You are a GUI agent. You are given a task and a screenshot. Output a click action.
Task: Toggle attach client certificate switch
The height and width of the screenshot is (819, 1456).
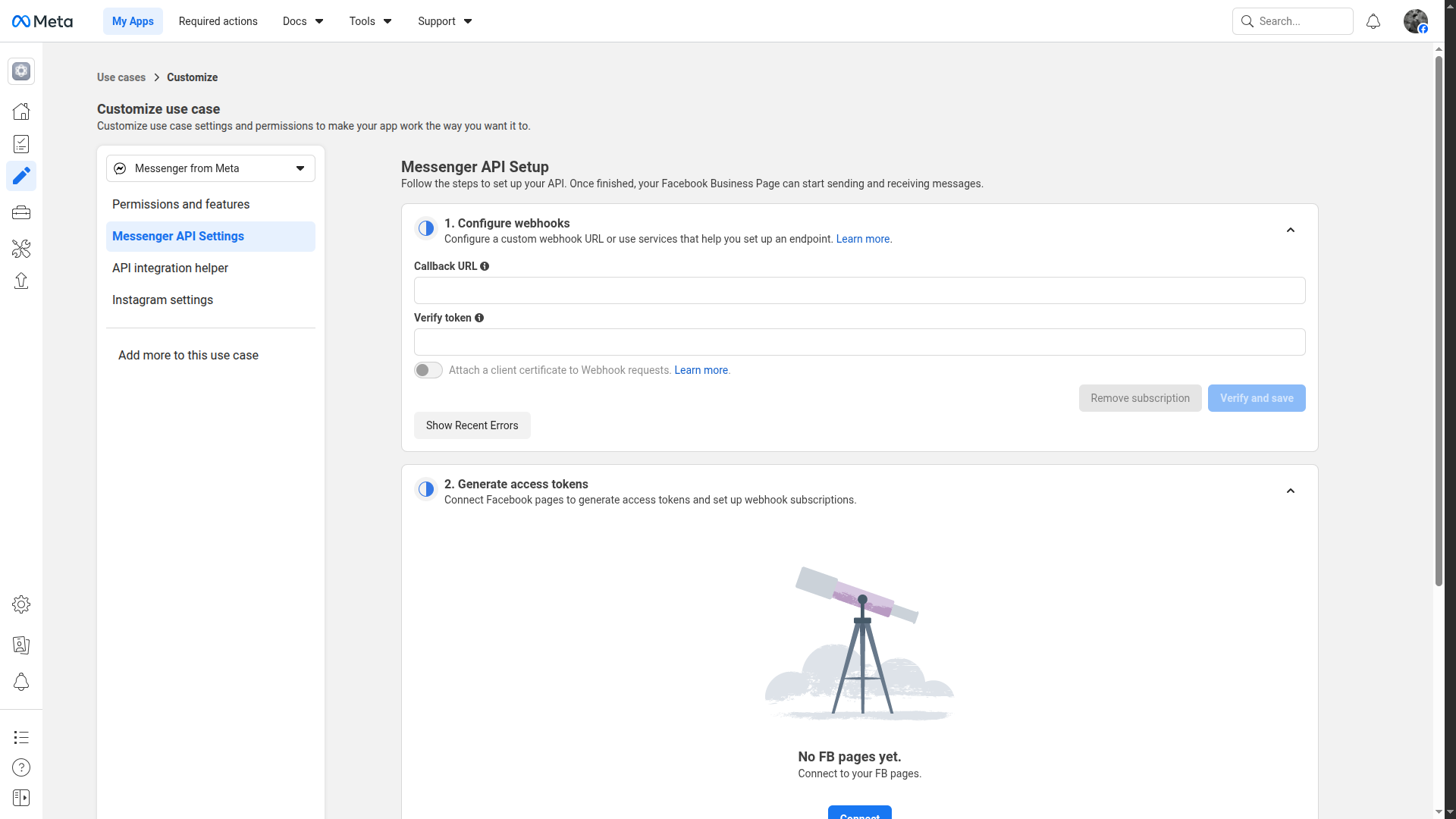tap(428, 370)
